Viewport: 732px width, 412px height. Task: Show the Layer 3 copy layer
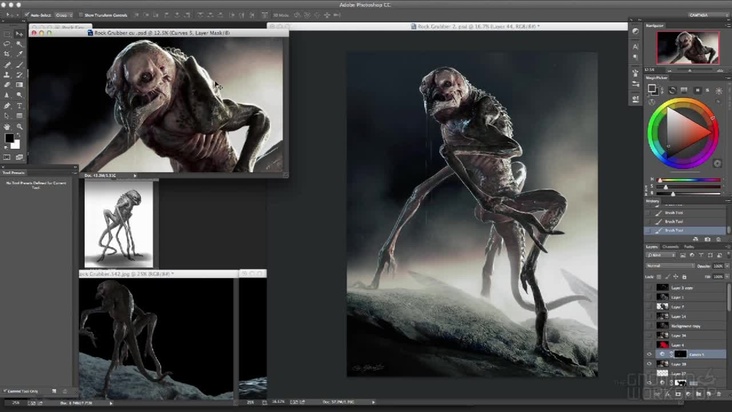pos(649,288)
